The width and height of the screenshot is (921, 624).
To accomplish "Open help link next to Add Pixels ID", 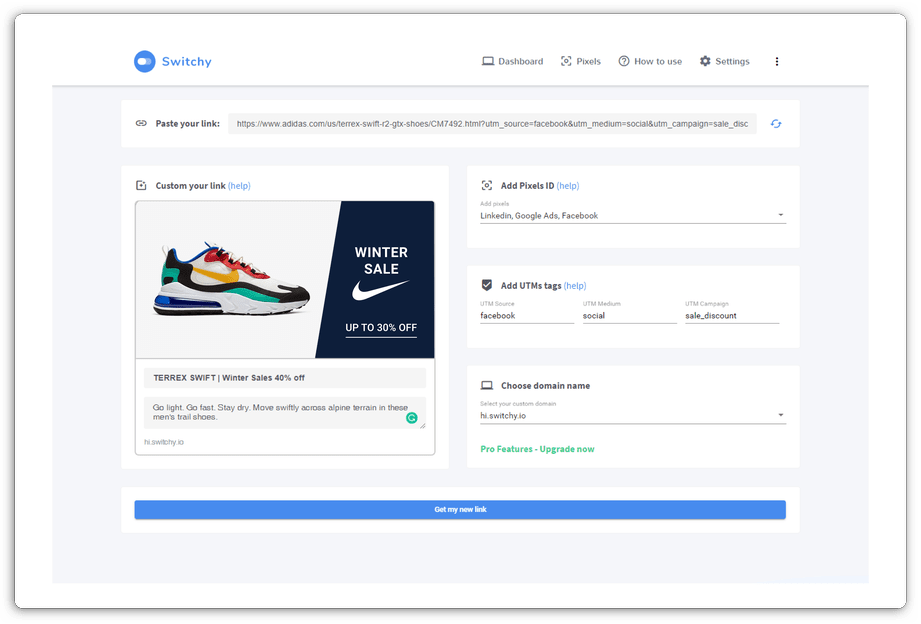I will tap(568, 186).
